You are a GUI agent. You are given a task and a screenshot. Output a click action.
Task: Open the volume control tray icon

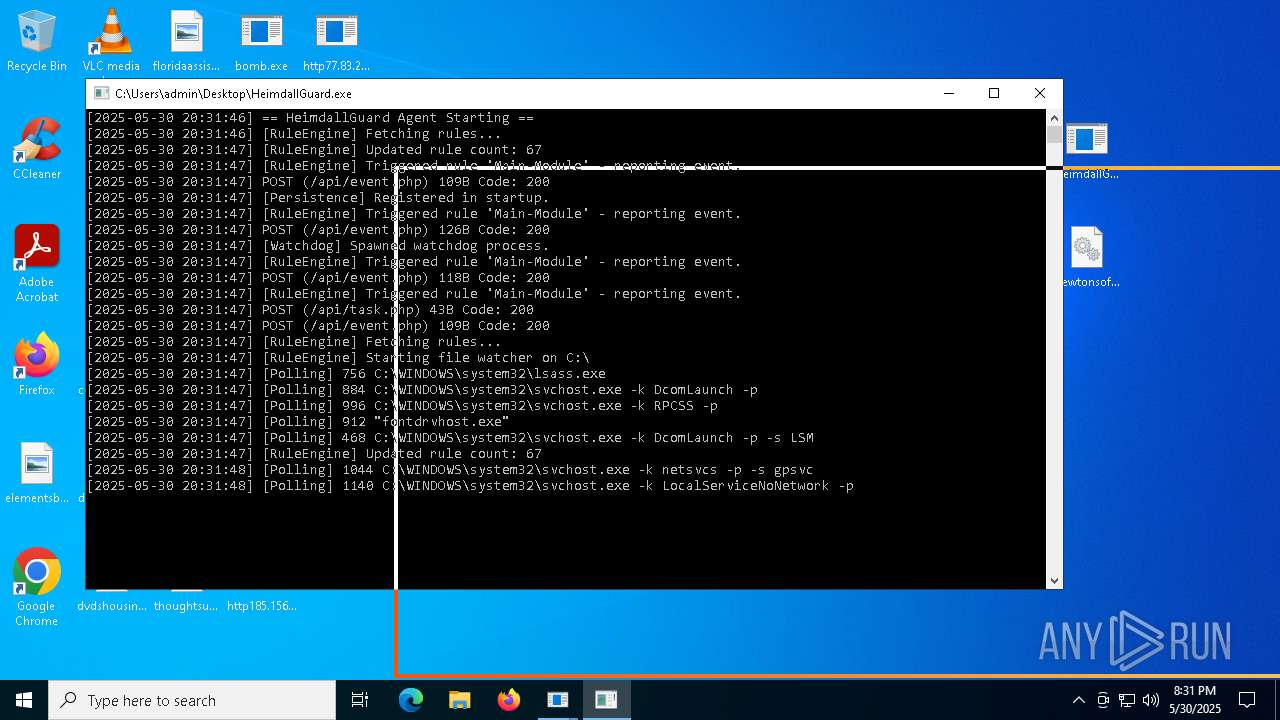[x=1151, y=700]
